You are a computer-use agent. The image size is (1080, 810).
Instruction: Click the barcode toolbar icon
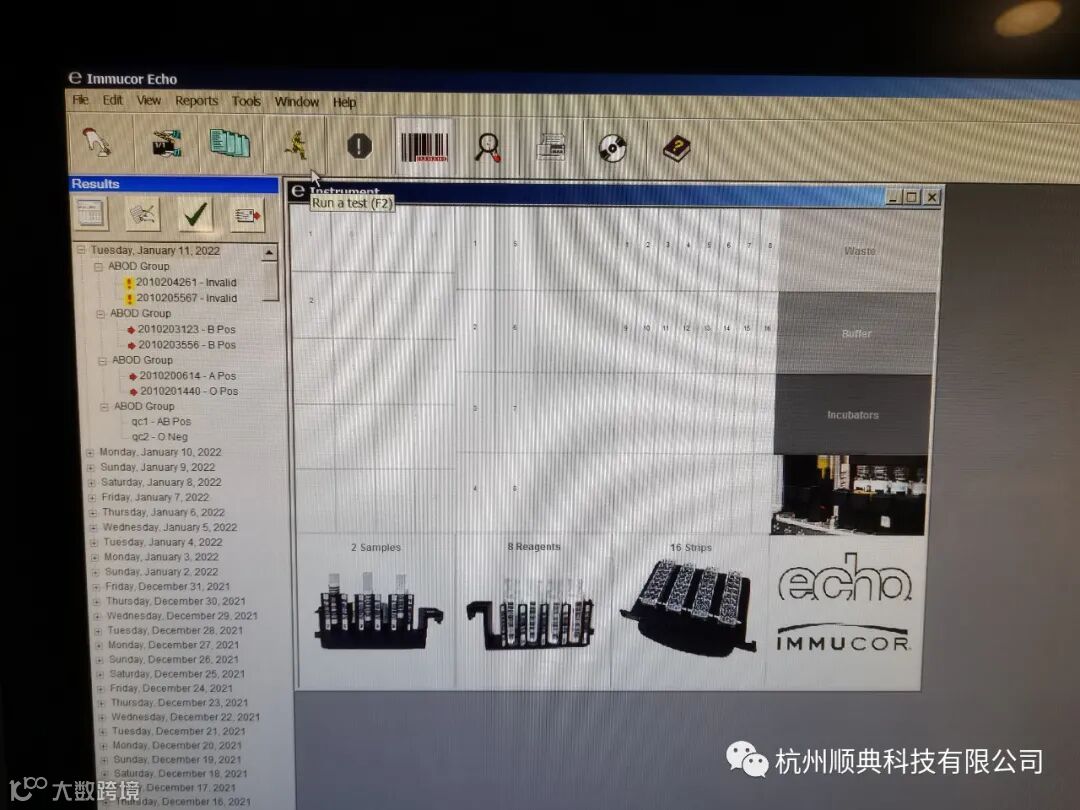click(x=424, y=146)
